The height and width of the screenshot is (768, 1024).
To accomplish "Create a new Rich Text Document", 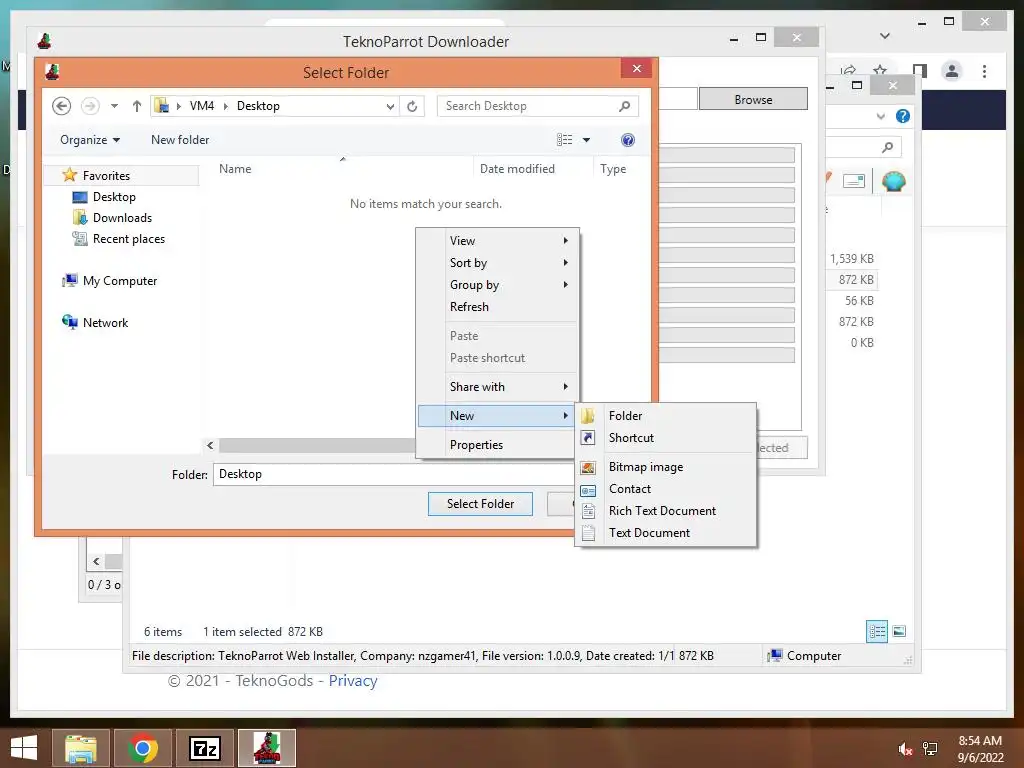I will click(666, 511).
